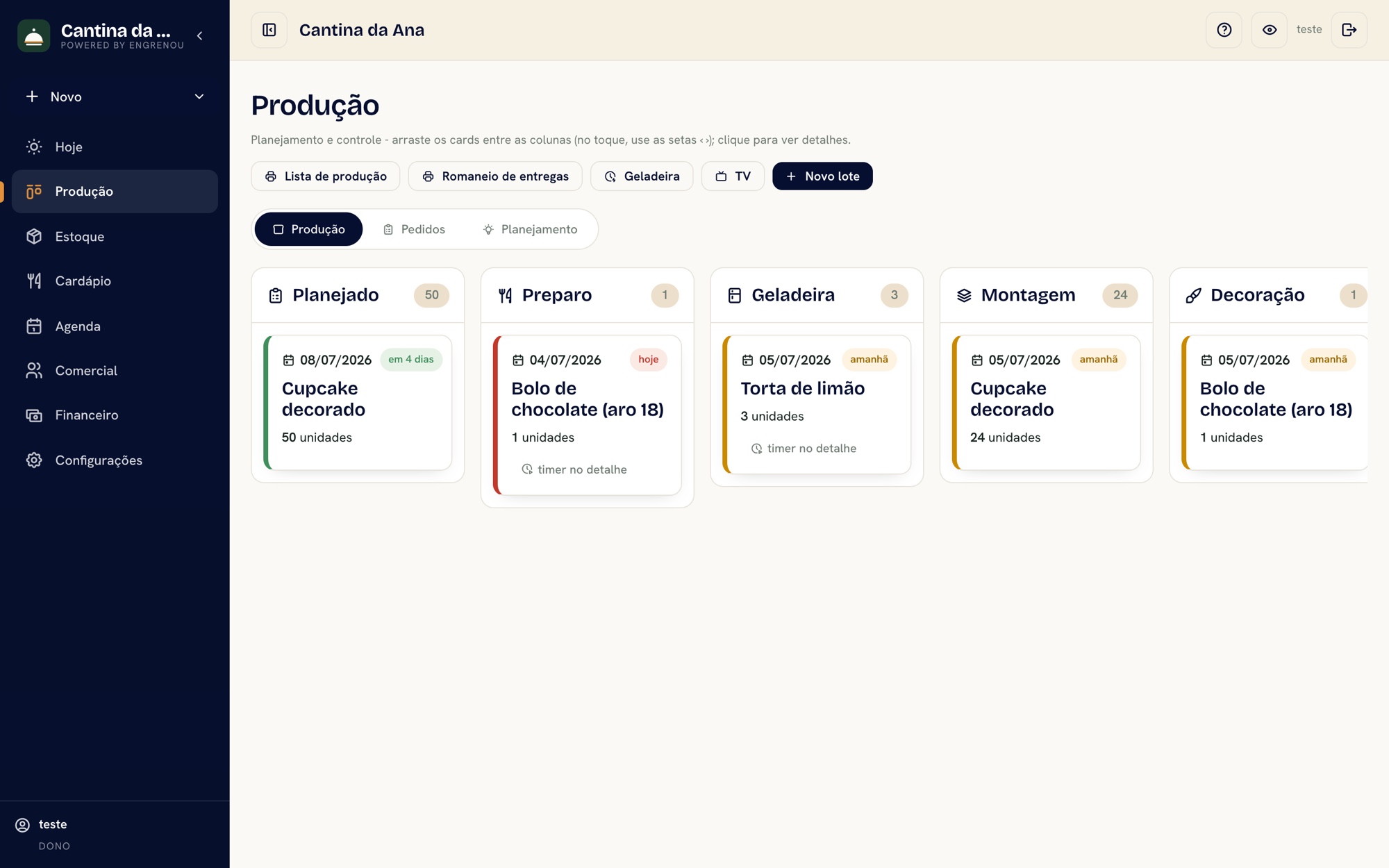This screenshot has width=1389, height=868.
Task: Create a Novo lote
Action: coord(822,176)
